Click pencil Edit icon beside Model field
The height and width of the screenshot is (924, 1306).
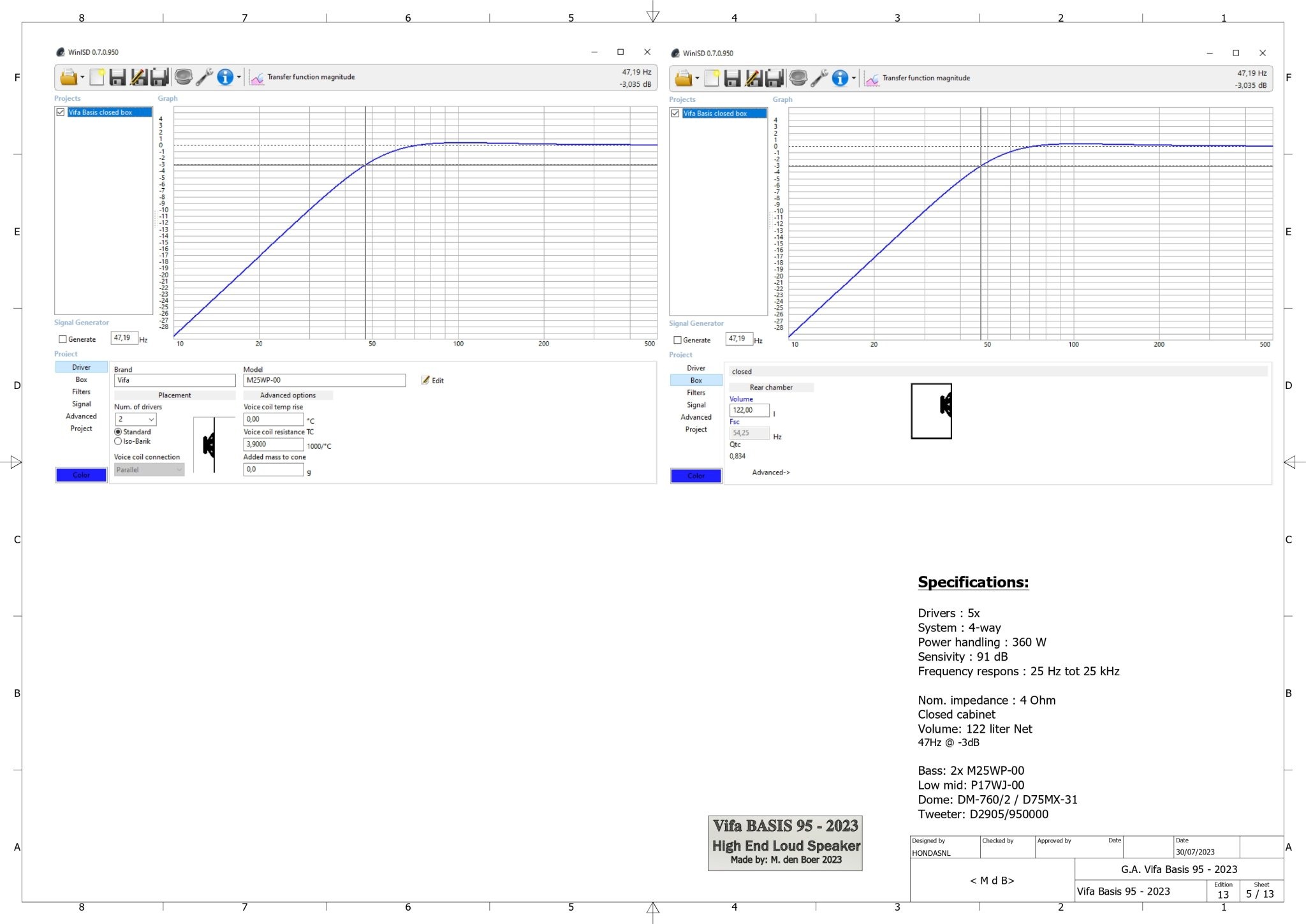425,380
